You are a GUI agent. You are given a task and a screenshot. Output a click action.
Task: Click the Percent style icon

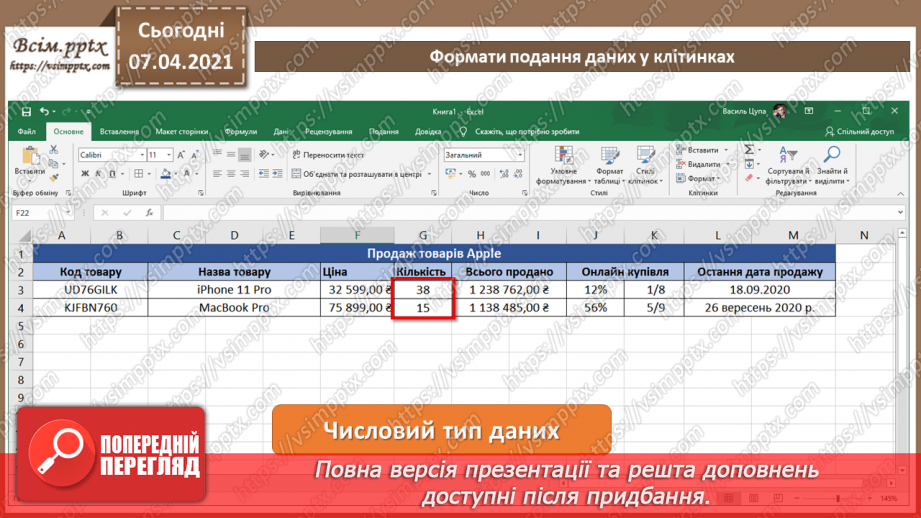472,174
